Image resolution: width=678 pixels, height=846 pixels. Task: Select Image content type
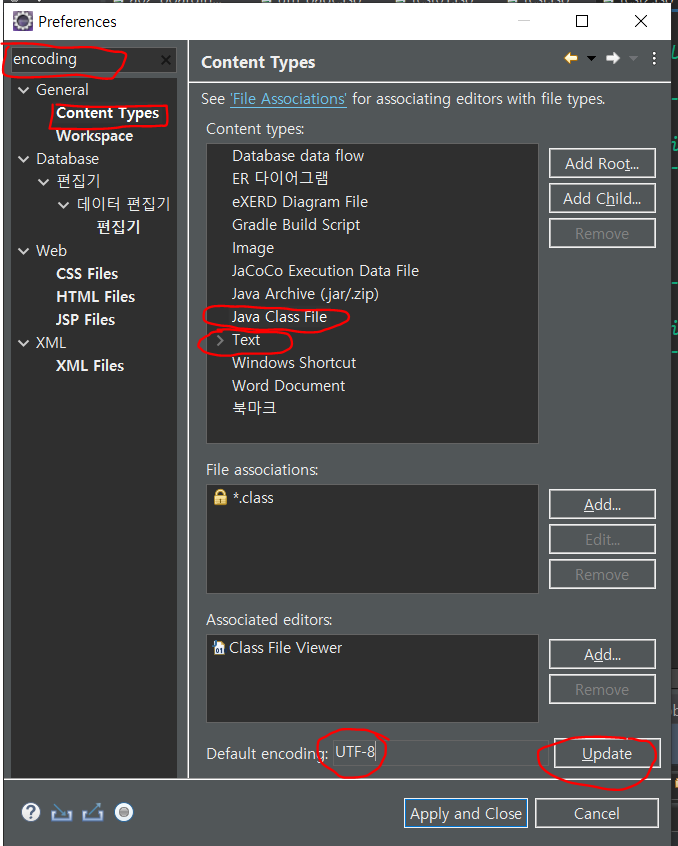pyautogui.click(x=253, y=248)
